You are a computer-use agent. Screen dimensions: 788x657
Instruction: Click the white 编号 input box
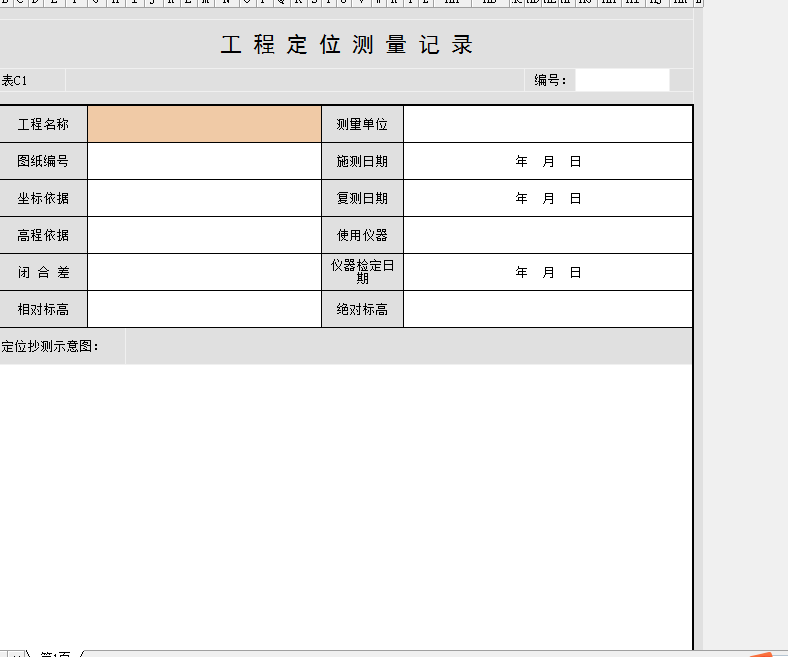click(621, 80)
